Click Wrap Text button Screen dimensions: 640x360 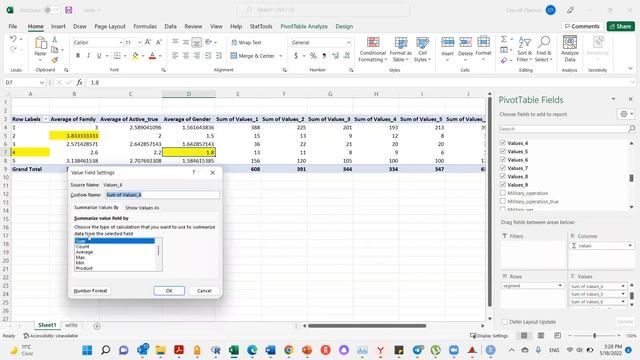point(246,42)
